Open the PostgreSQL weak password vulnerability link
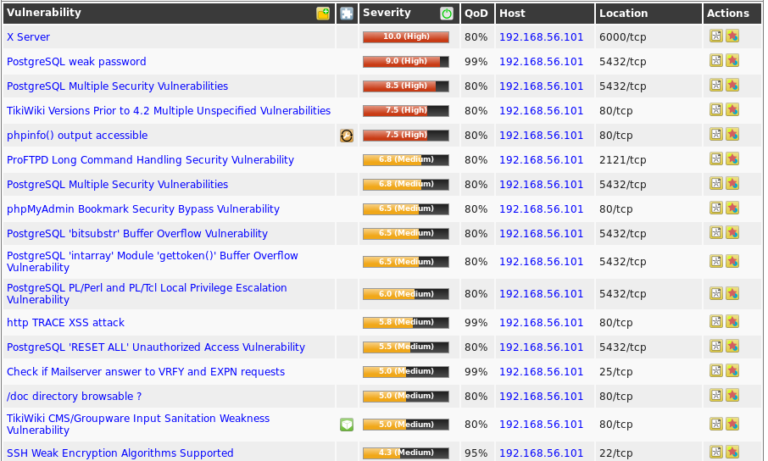The width and height of the screenshot is (768, 461). pos(76,61)
